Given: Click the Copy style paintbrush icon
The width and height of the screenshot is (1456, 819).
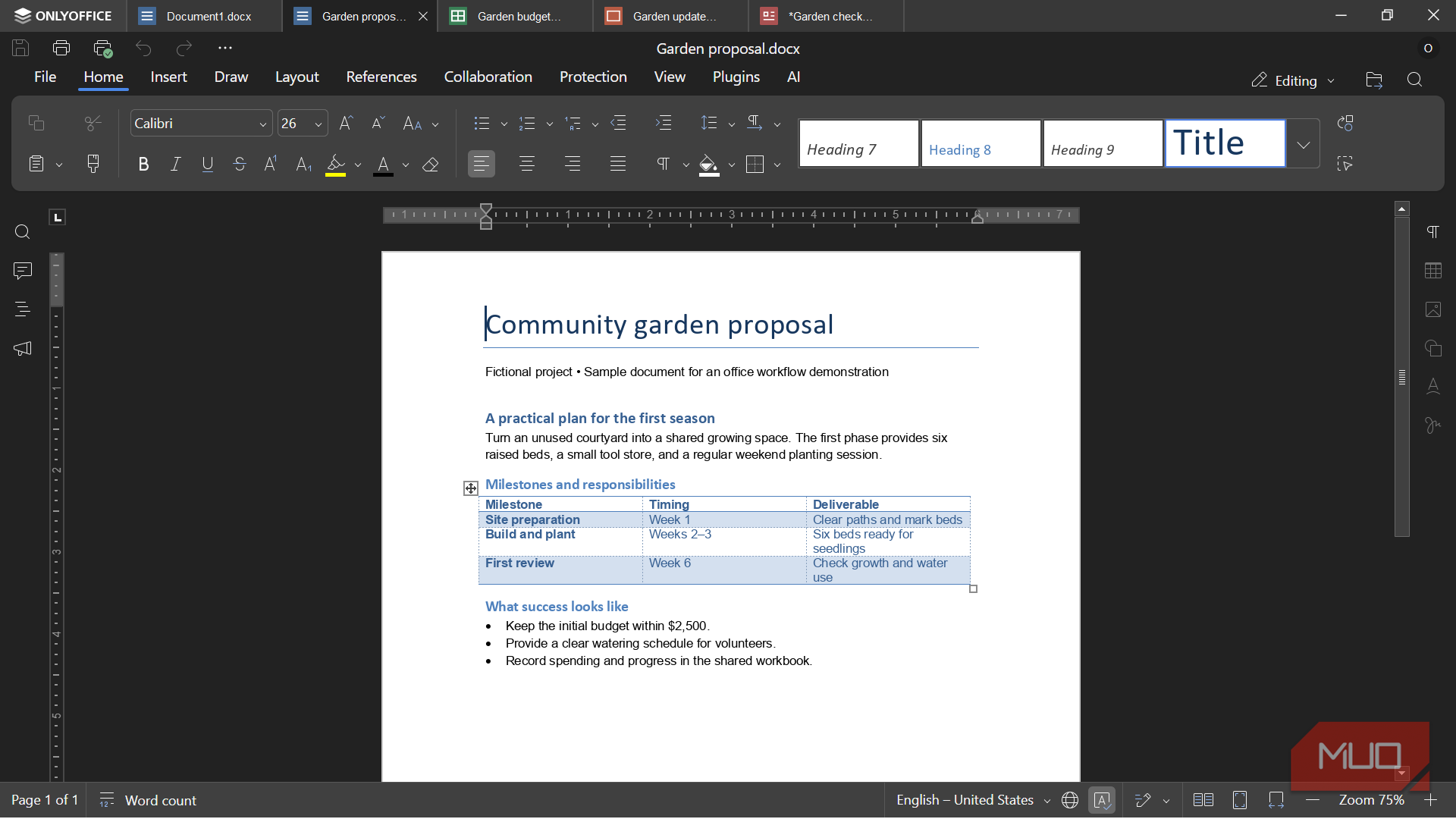Looking at the screenshot, I should click(x=93, y=164).
